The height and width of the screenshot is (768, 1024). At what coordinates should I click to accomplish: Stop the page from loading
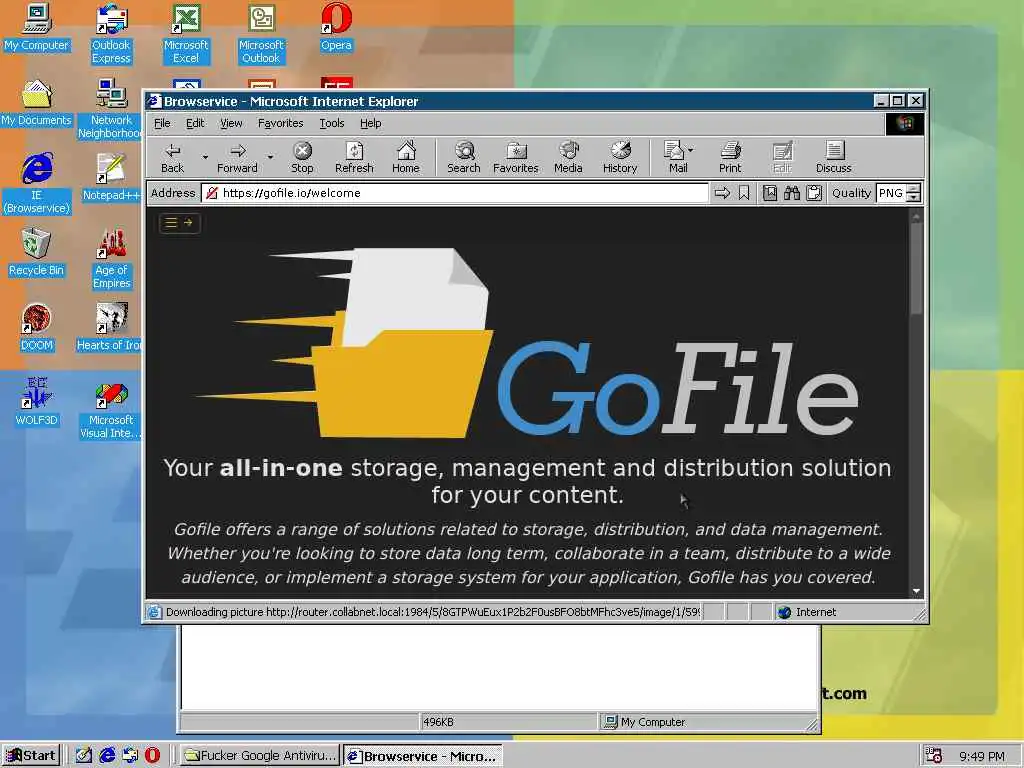[x=302, y=158]
